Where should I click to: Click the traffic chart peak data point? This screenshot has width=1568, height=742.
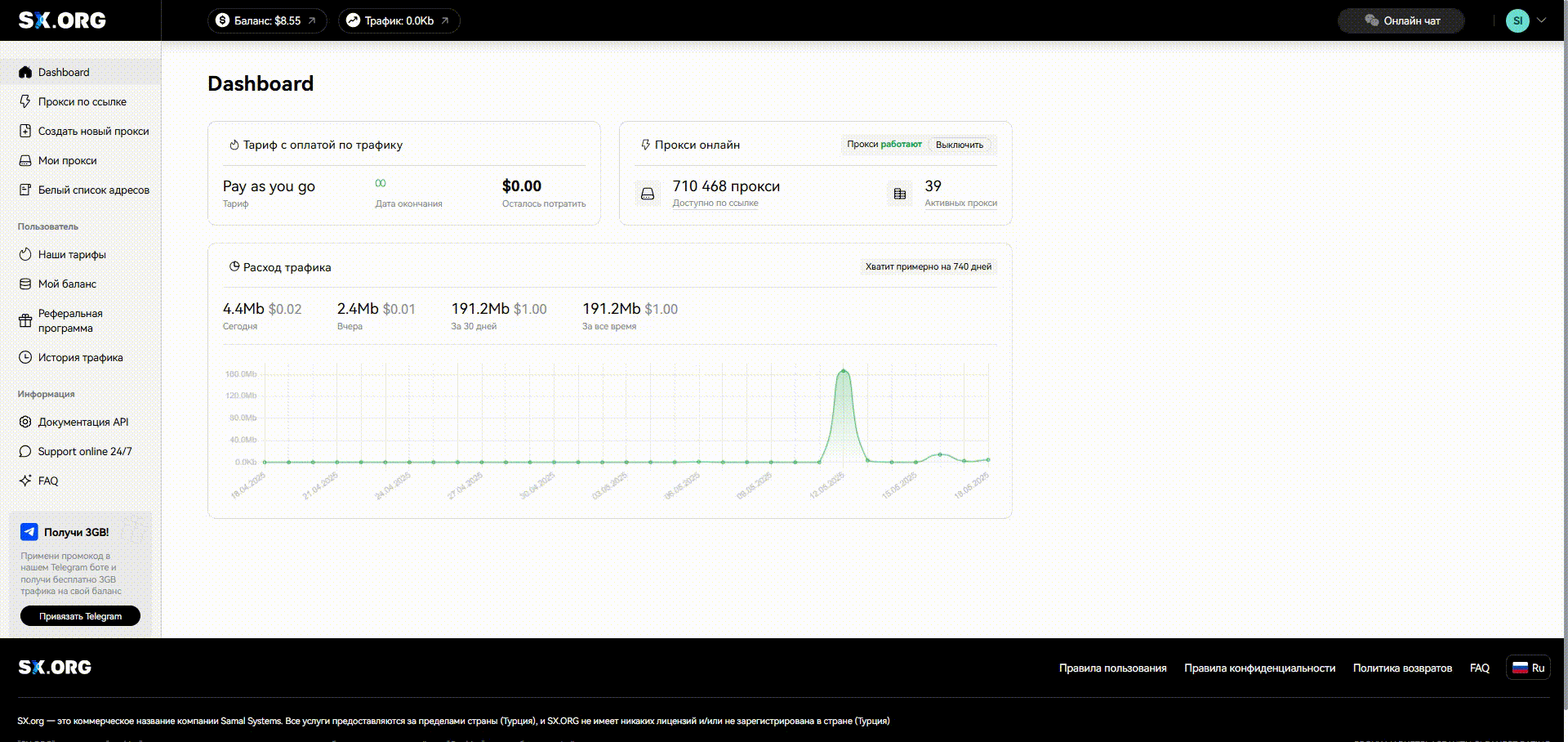click(x=844, y=372)
